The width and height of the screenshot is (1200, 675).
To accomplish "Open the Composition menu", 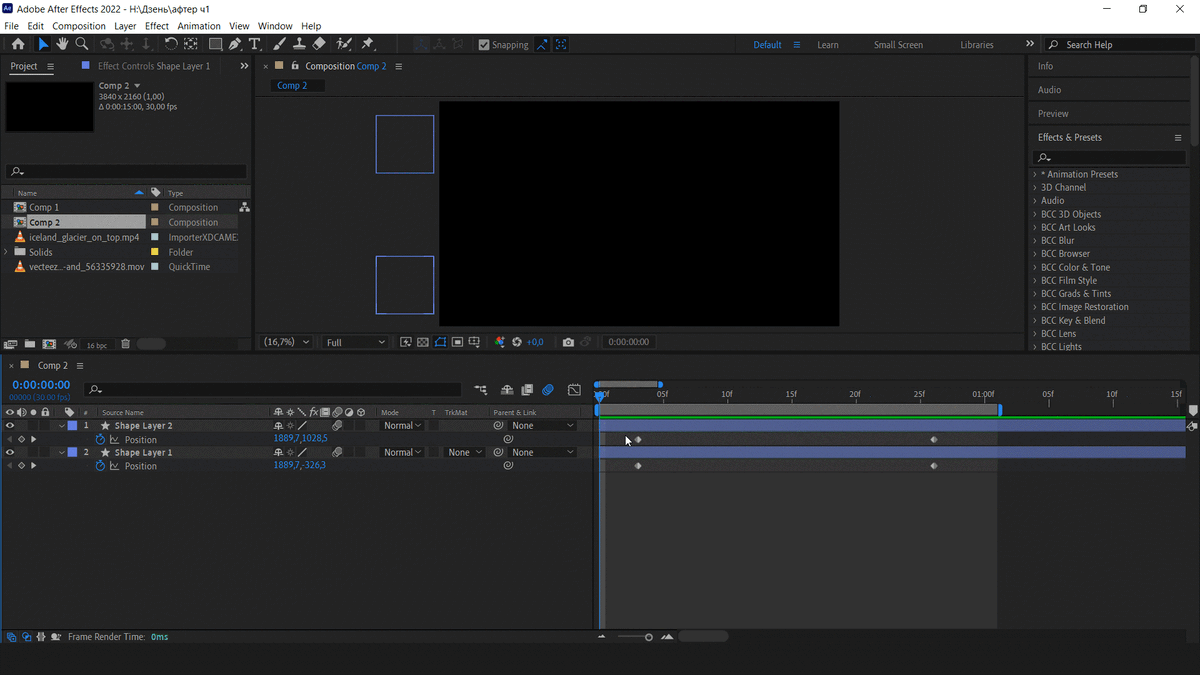I will click(x=79, y=26).
